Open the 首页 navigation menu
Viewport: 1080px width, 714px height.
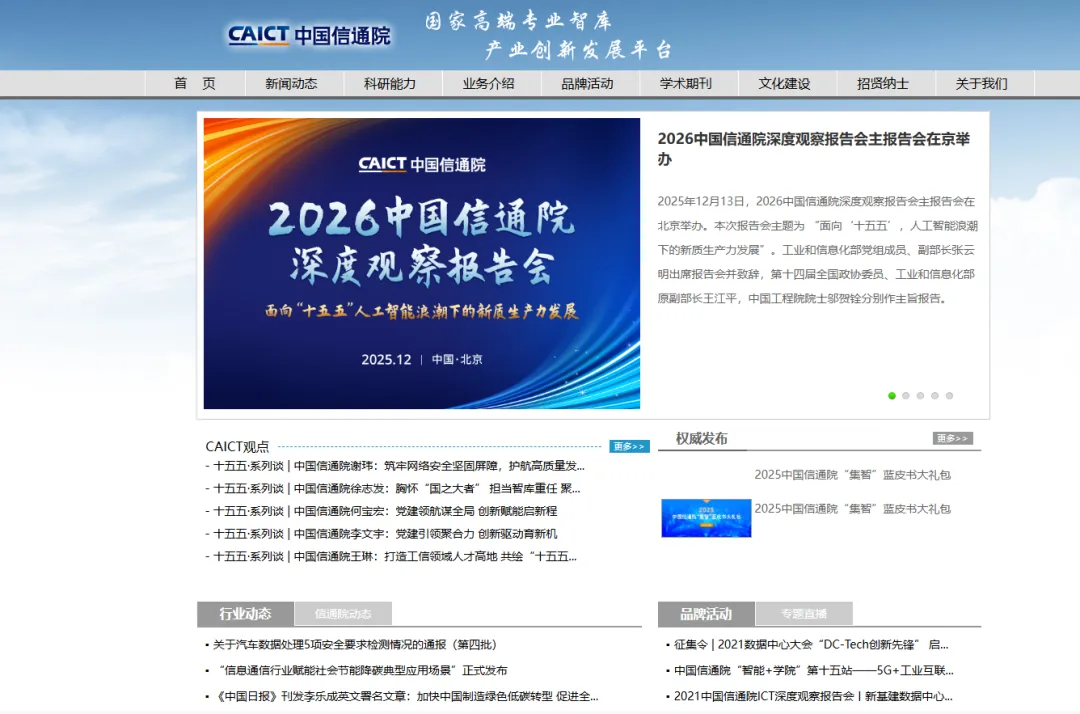pos(195,83)
